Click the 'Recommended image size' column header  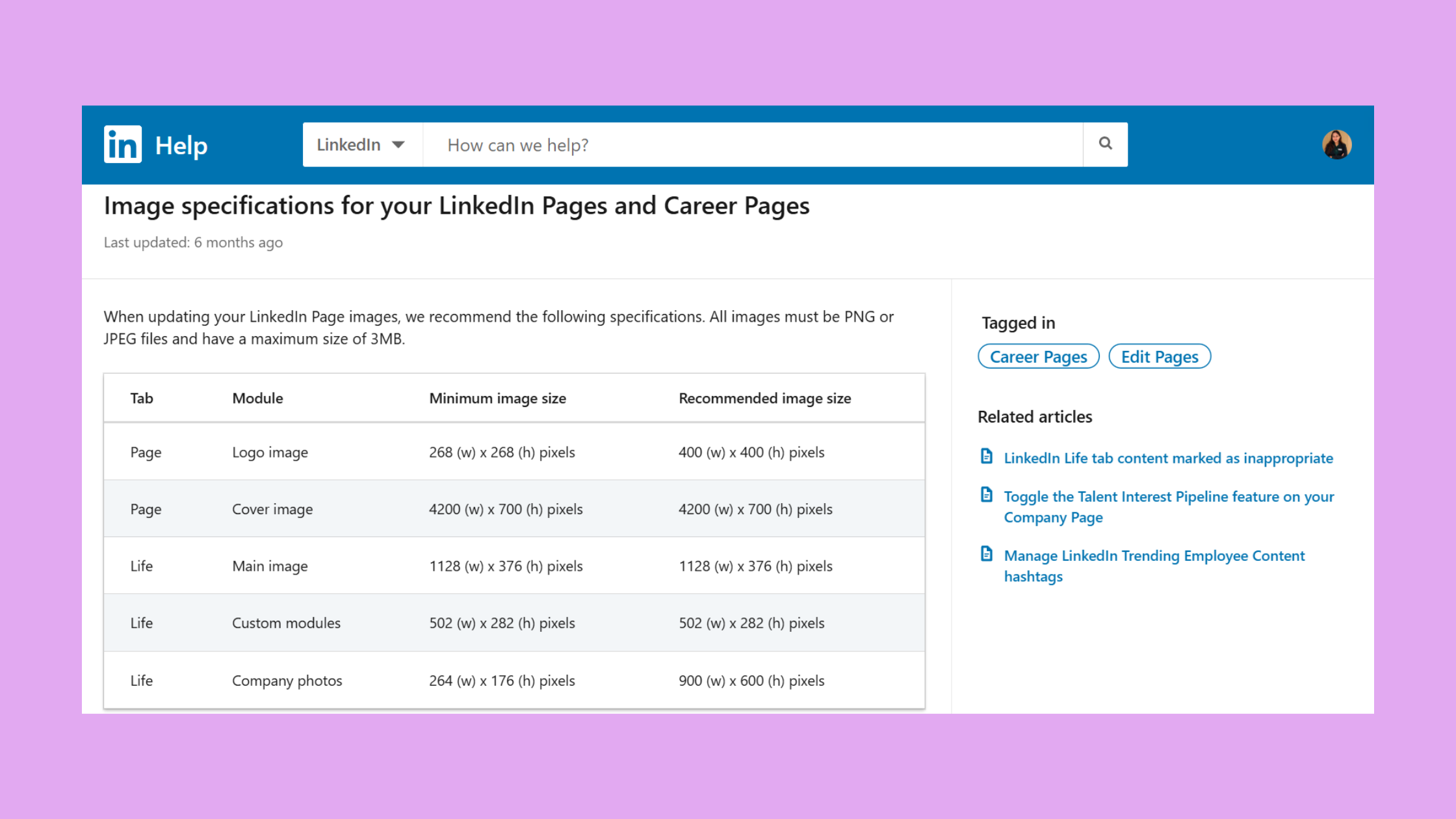point(765,398)
